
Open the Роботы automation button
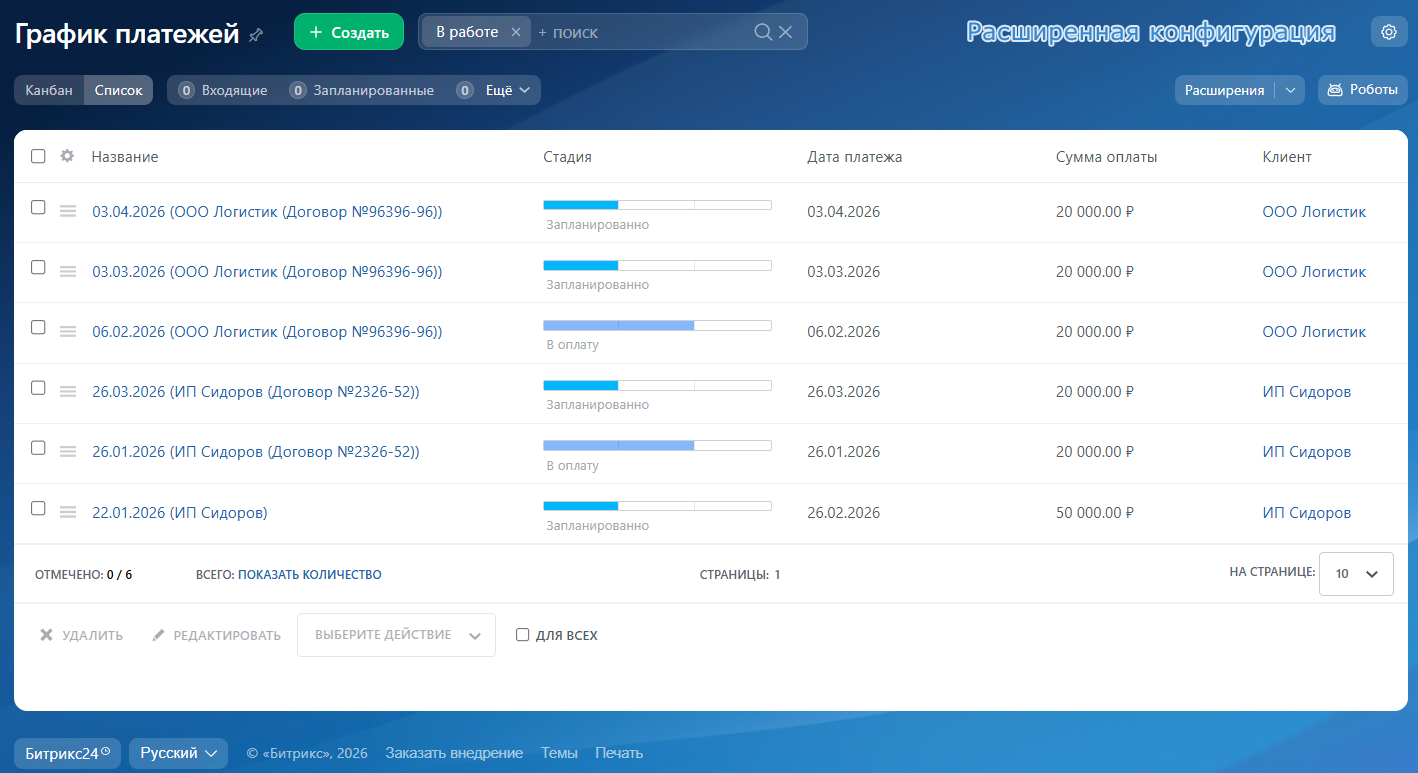pyautogui.click(x=1362, y=90)
